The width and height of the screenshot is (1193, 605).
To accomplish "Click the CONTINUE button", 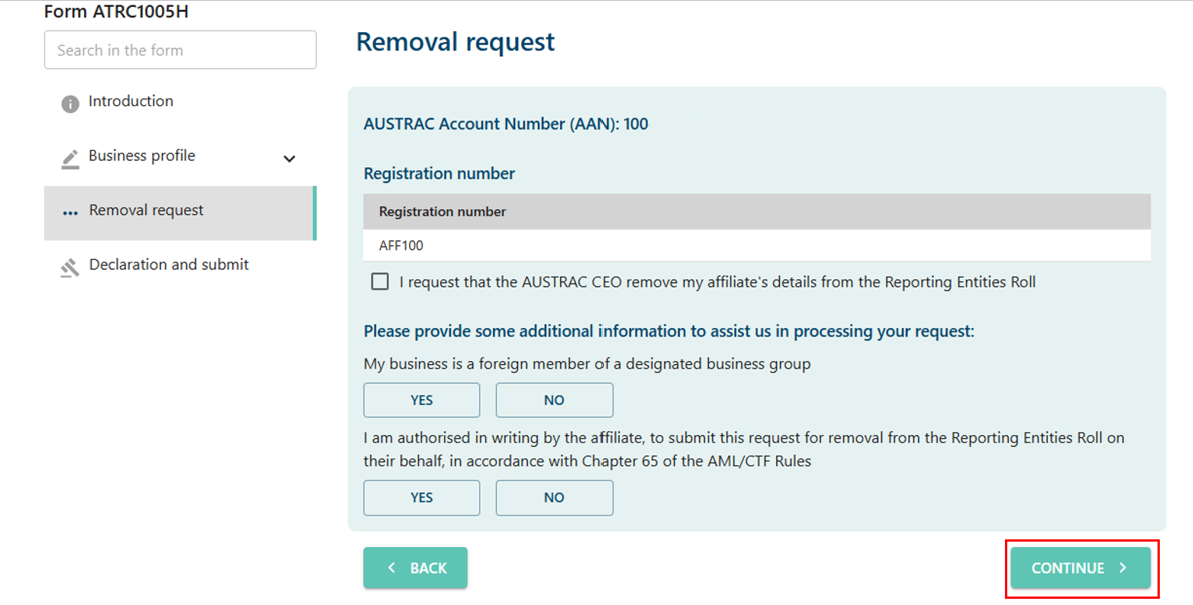I will (1080, 567).
